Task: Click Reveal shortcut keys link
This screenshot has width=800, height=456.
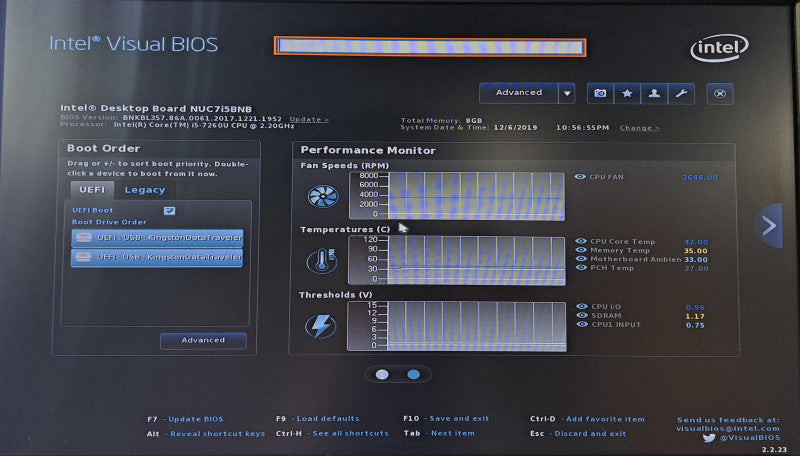Action: (x=217, y=434)
